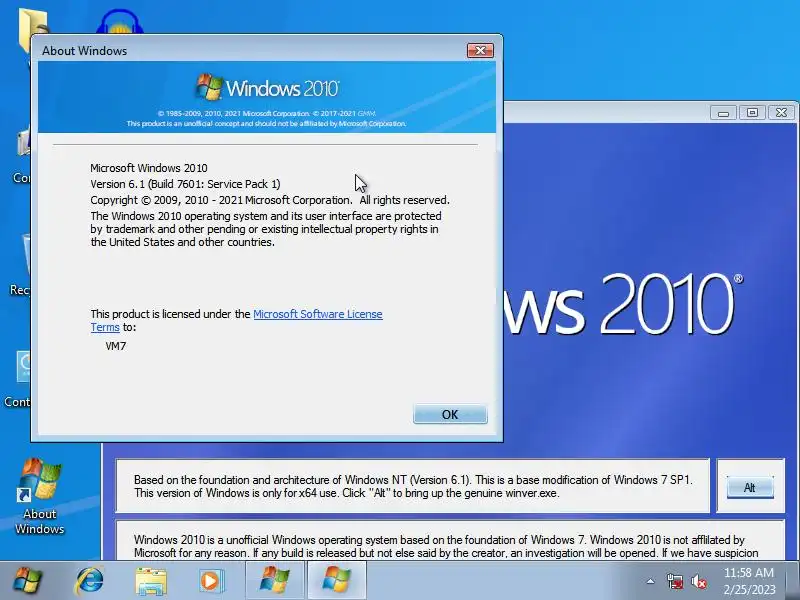Open About Windows desktop shortcut
Screen dimensions: 800x600
[39, 496]
